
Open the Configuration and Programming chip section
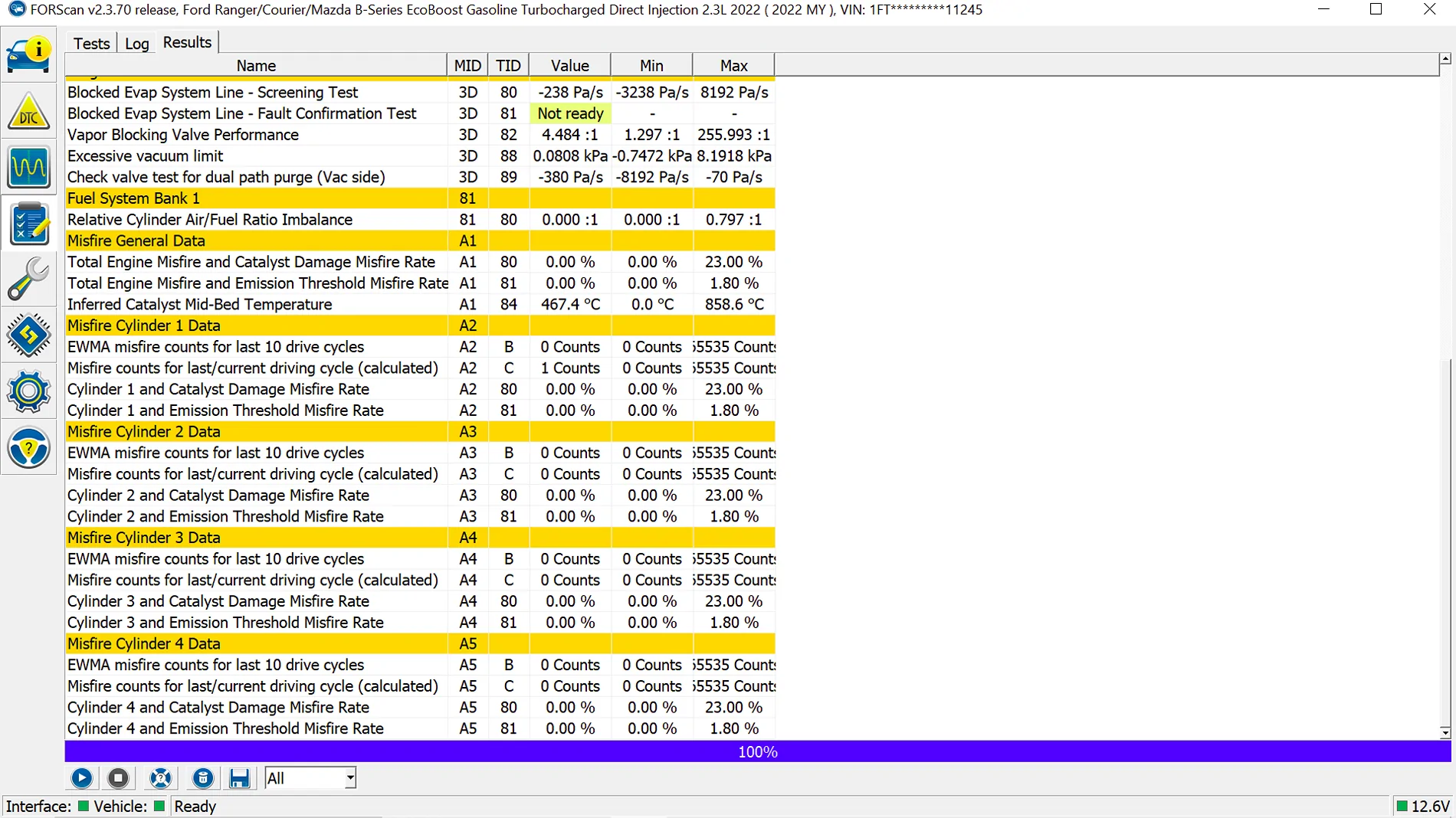point(28,335)
